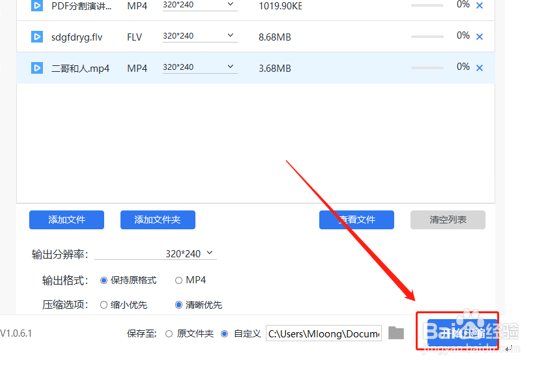Click the 清空列表 button
The width and height of the screenshot is (551, 368).
[448, 220]
